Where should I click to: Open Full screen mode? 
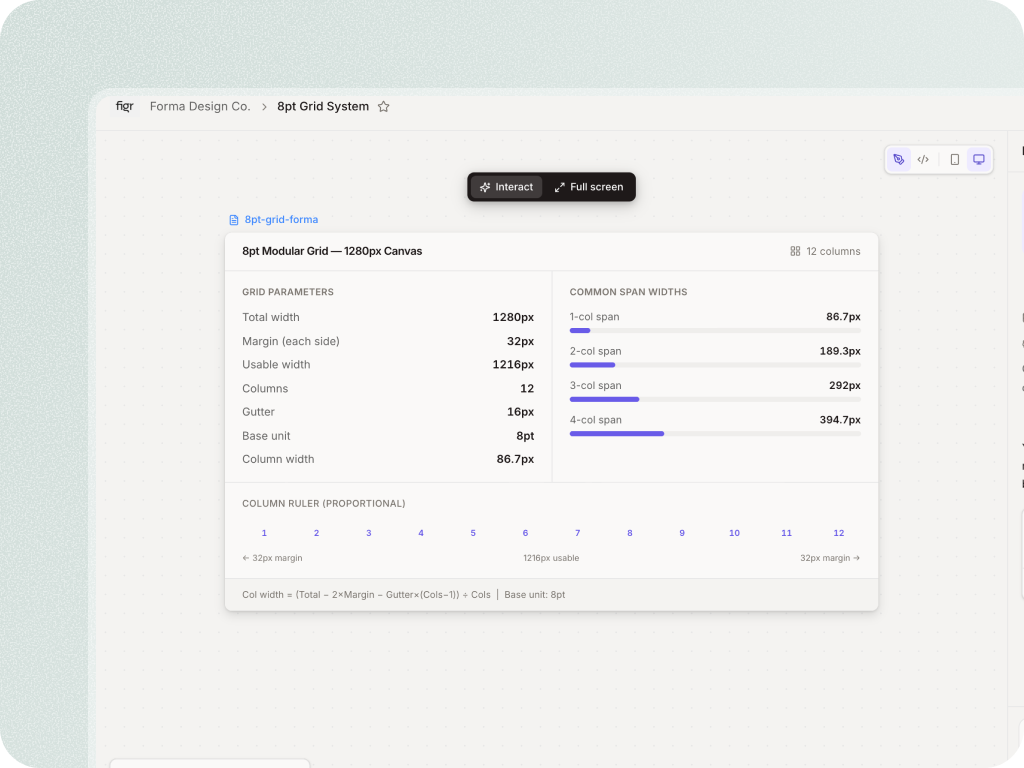[x=588, y=187]
